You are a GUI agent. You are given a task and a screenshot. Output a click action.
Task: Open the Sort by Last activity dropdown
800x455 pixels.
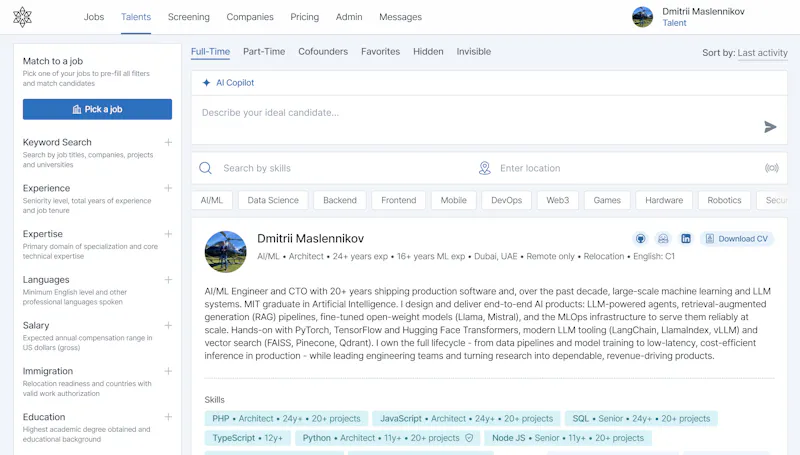(762, 53)
